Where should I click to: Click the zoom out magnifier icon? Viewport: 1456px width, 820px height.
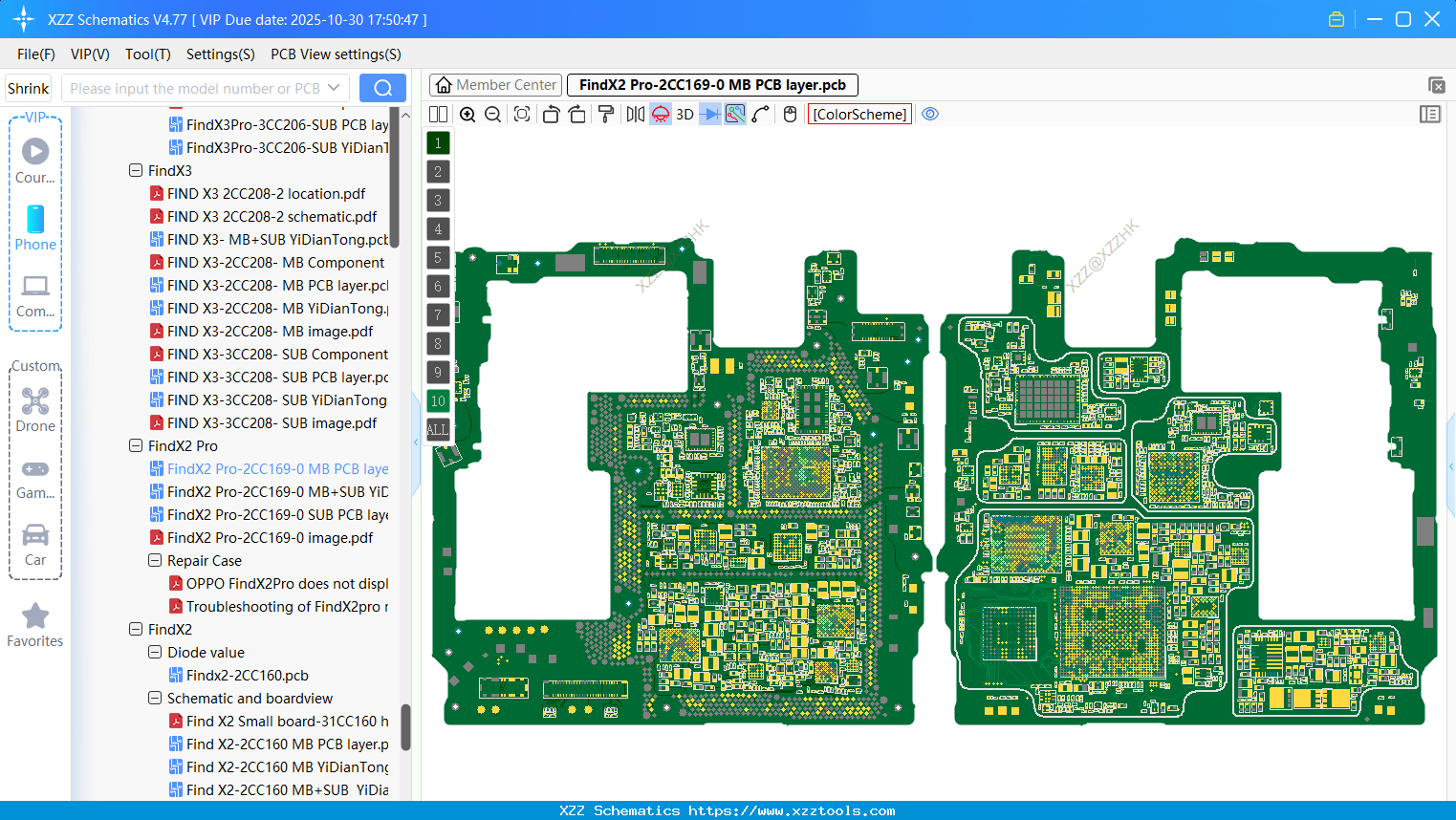[493, 115]
